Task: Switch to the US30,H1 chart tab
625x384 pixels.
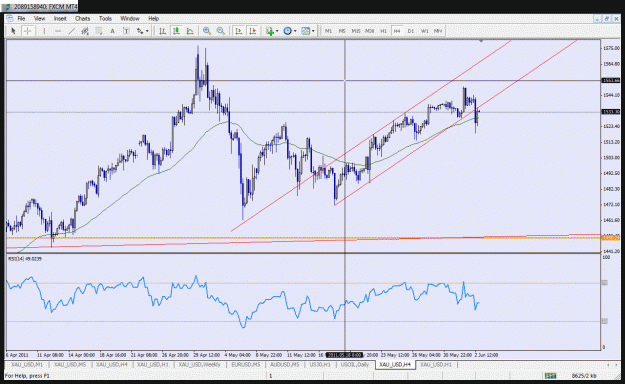Action: click(319, 364)
